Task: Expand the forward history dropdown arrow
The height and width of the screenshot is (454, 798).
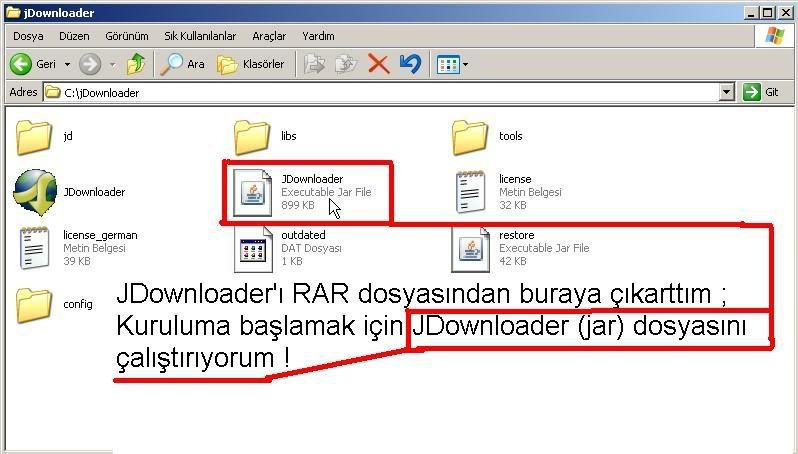Action: tap(112, 65)
